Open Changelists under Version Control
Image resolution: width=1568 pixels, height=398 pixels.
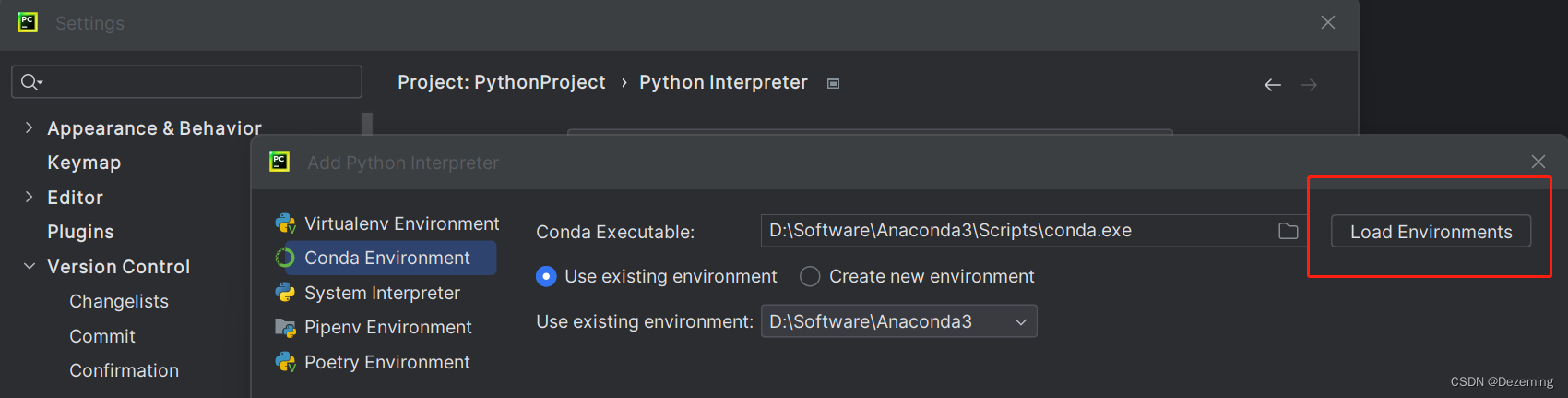119,301
